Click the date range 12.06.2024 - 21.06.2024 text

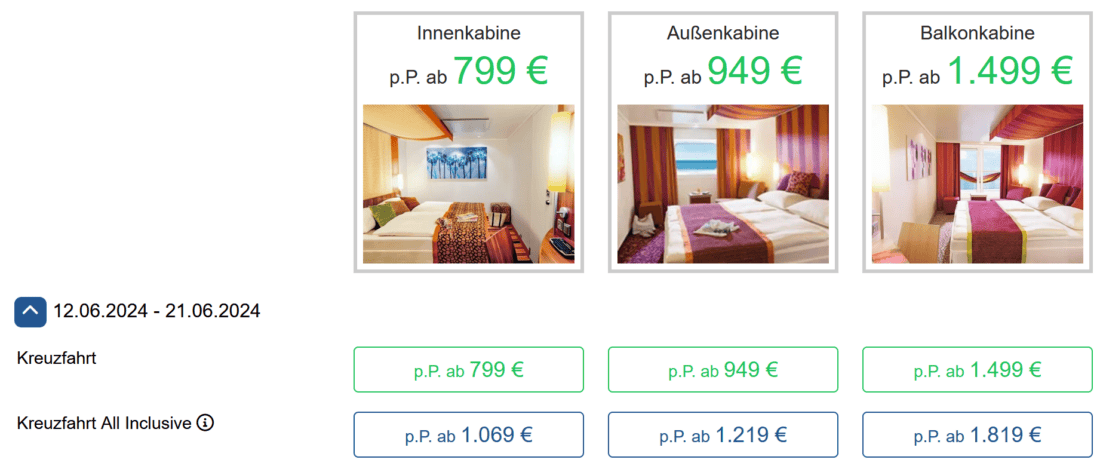pos(157,312)
